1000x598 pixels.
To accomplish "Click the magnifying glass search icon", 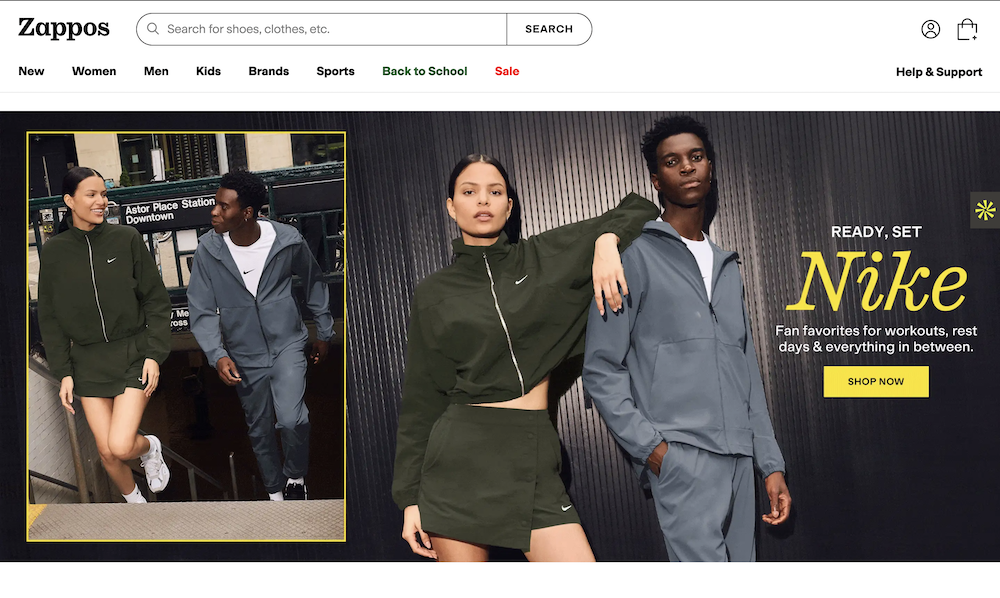I will coord(153,29).
